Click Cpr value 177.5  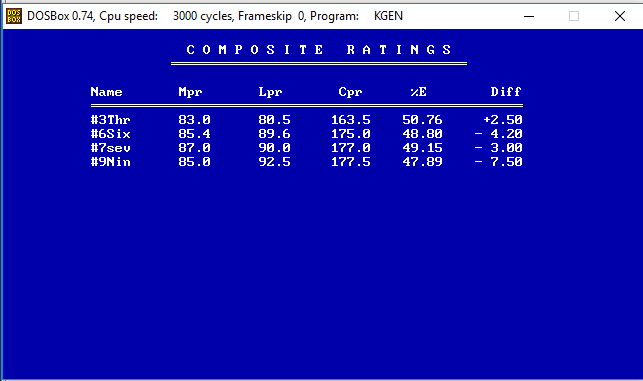point(351,162)
